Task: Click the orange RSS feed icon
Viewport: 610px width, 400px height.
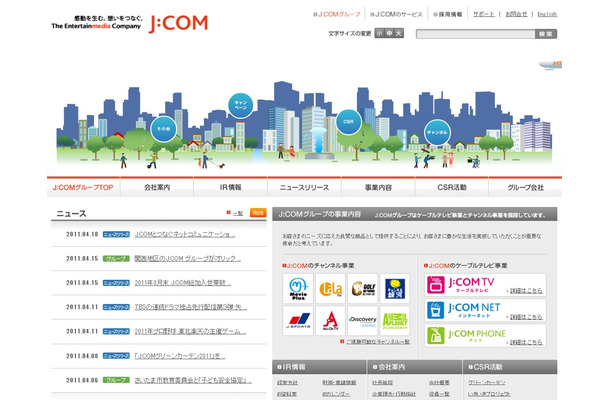Action: 258,213
